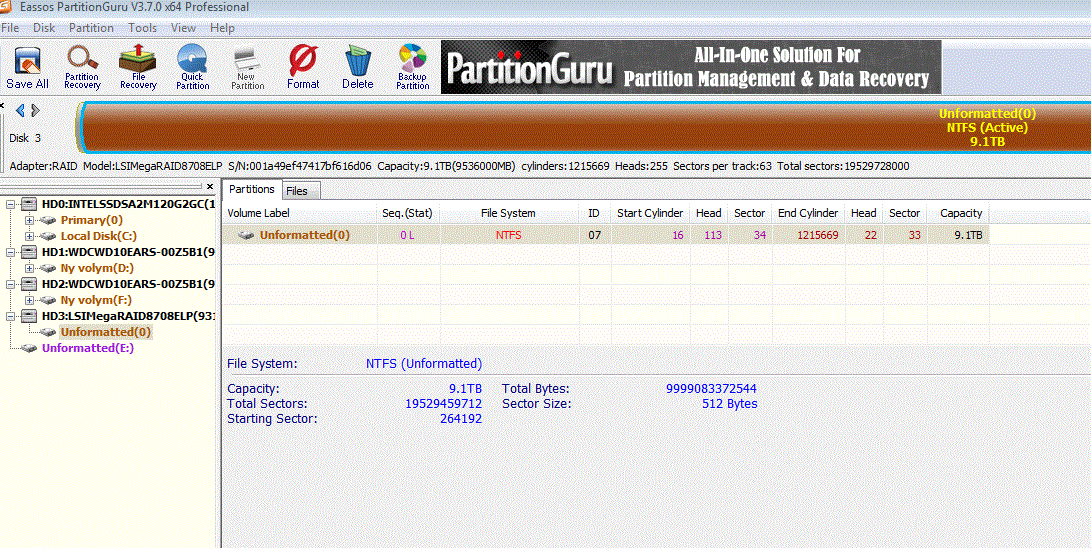The height and width of the screenshot is (548, 1091).
Task: Click the New Partition icon
Action: click(x=247, y=68)
